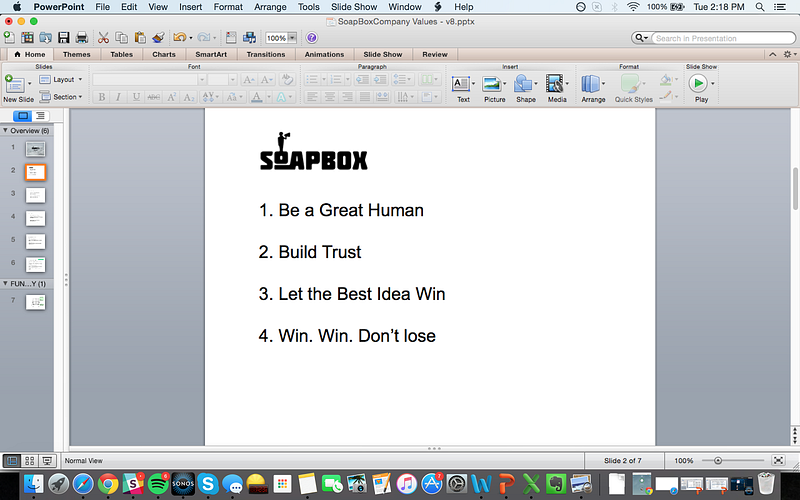Switch to Slide Show view button
This screenshot has height=500, width=800.
pyautogui.click(x=47, y=461)
